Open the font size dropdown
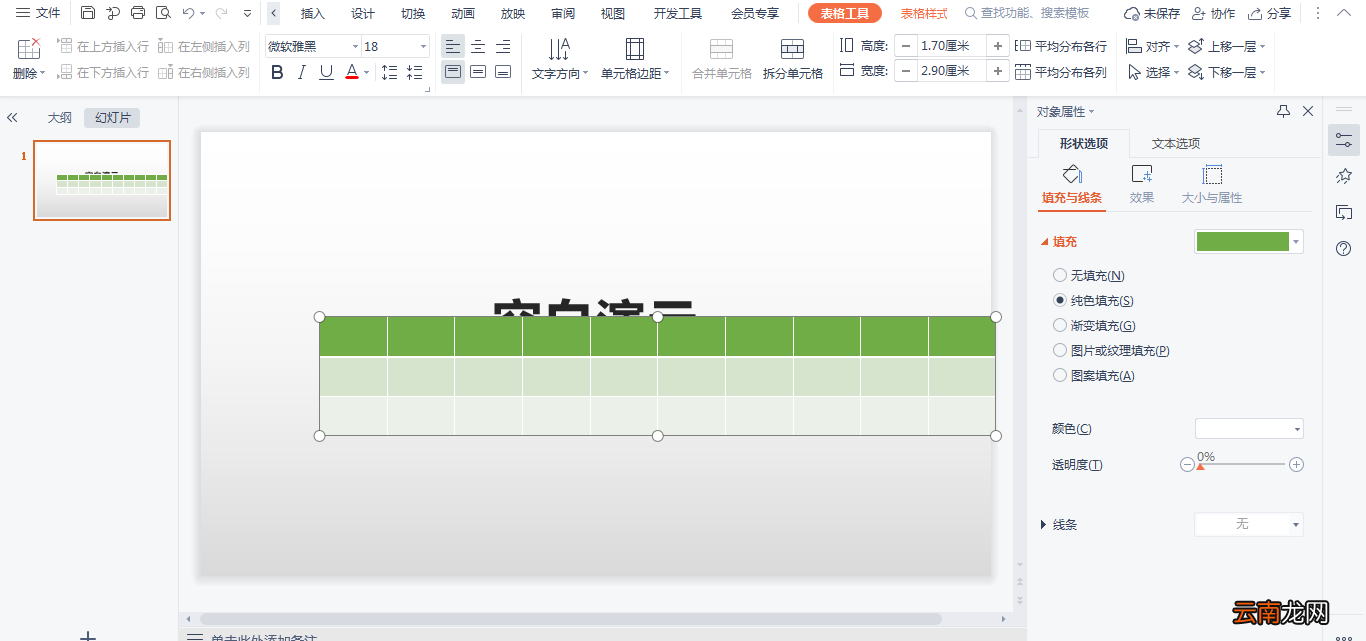Screen dimensions: 1366x641 pyautogui.click(x=421, y=46)
